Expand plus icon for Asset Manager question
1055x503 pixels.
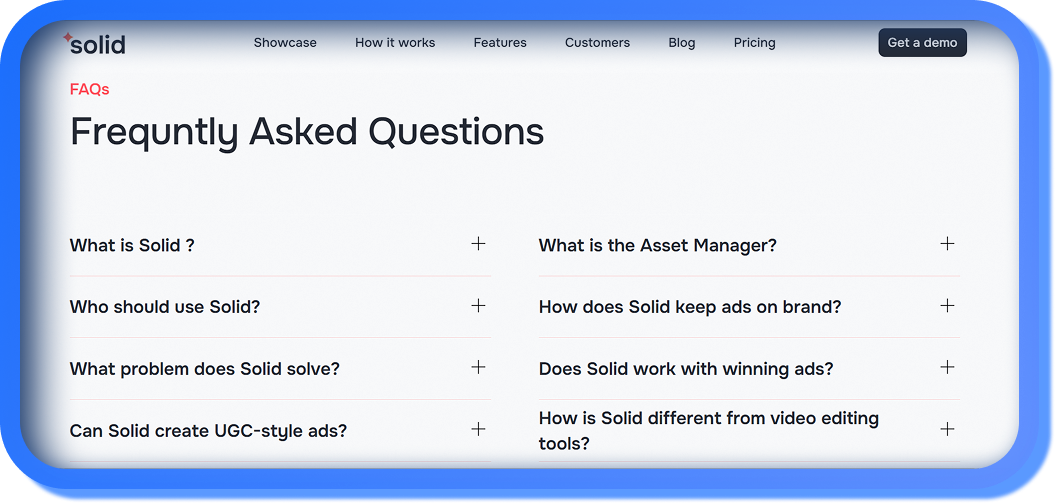(x=947, y=243)
